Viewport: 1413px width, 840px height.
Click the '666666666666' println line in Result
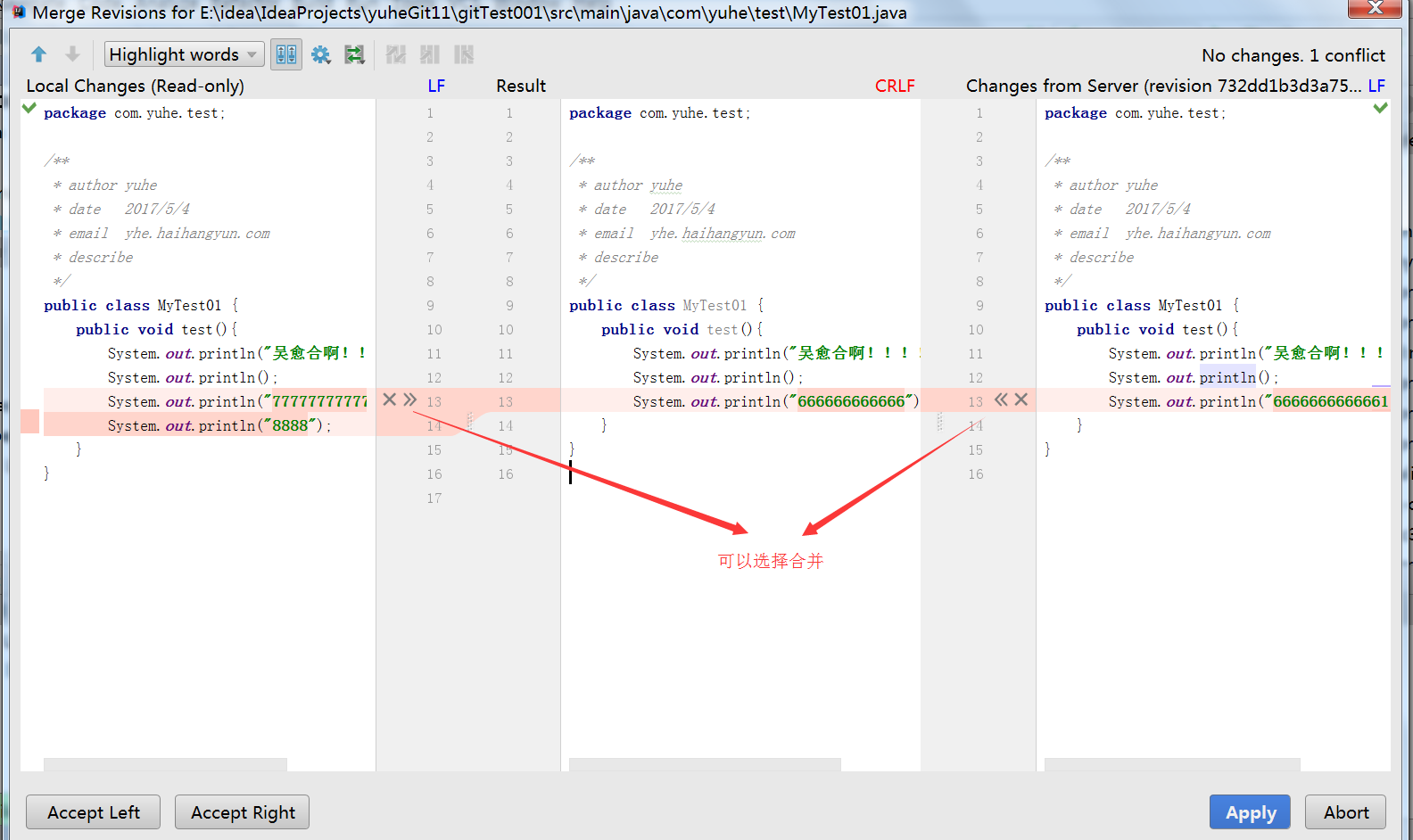pyautogui.click(x=776, y=401)
